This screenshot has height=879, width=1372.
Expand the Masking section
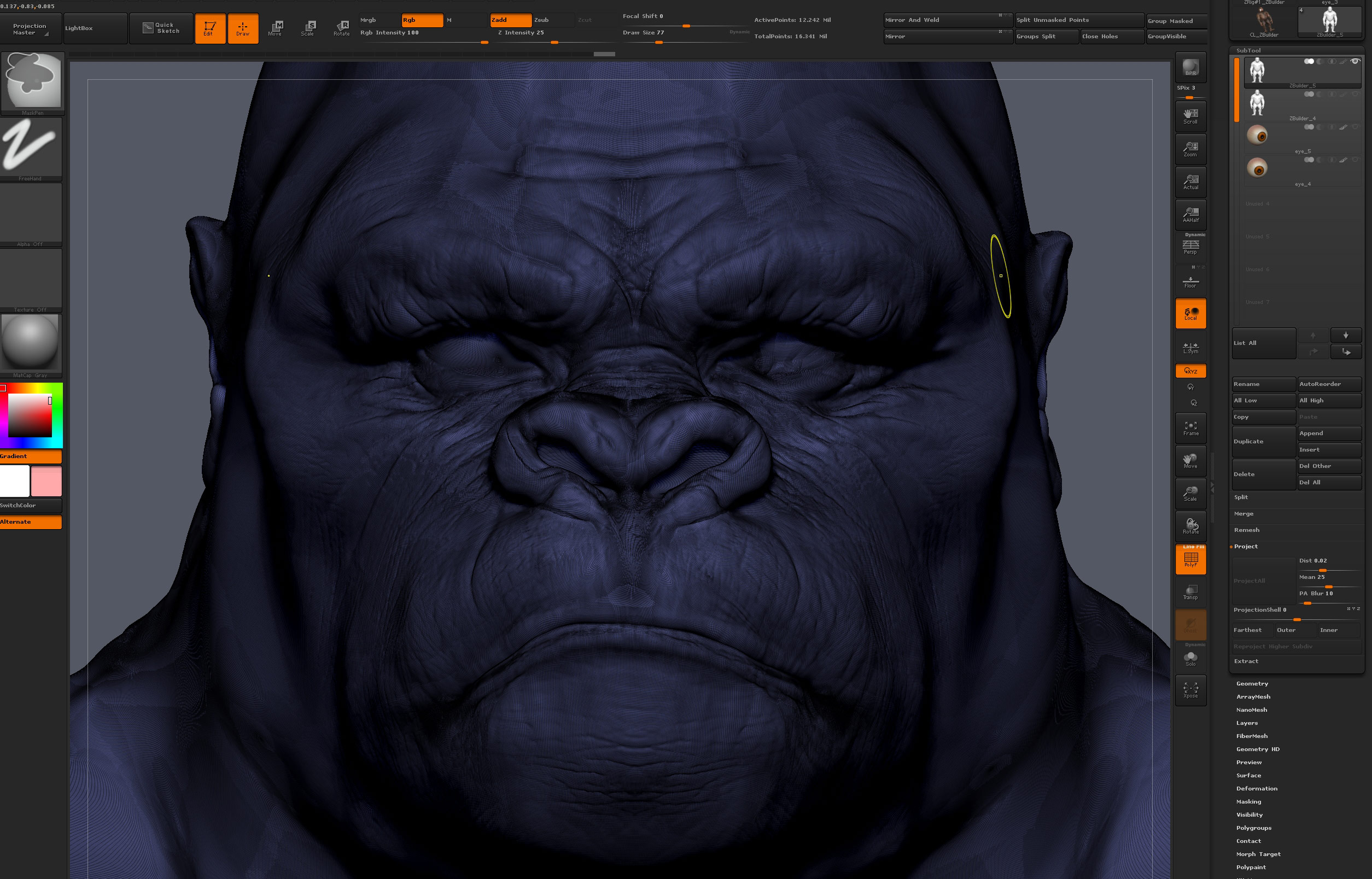1248,801
